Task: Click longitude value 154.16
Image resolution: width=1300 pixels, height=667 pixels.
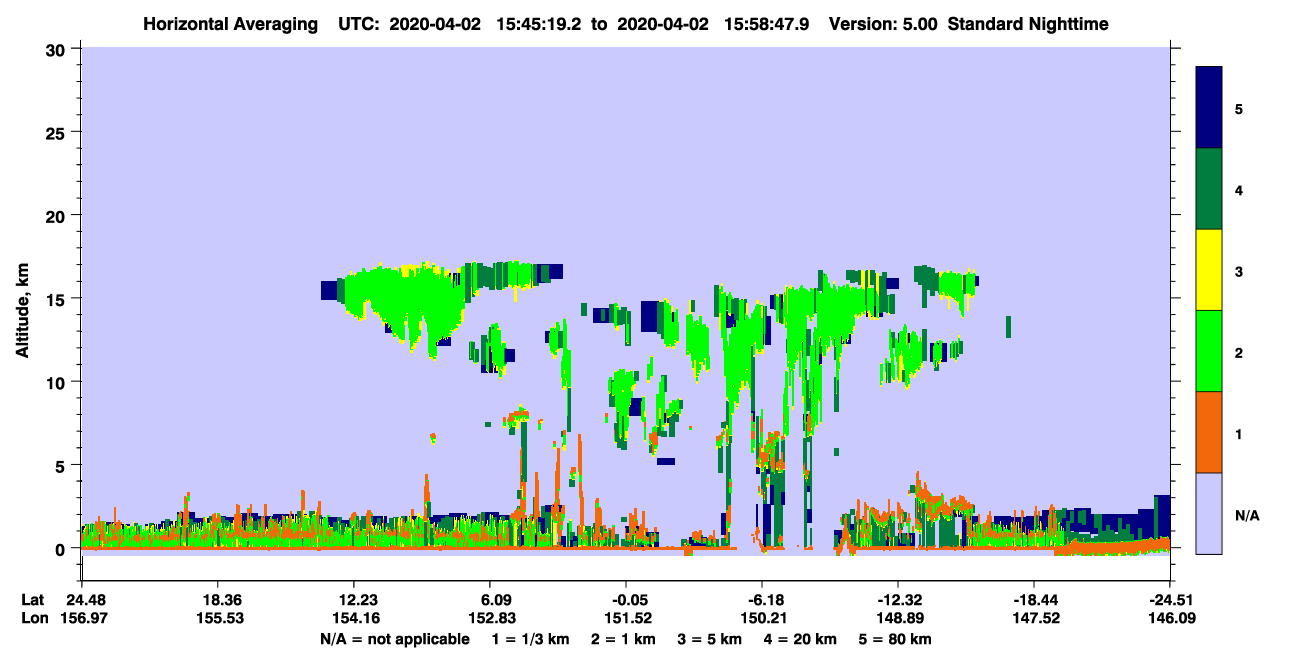Action: 354,618
